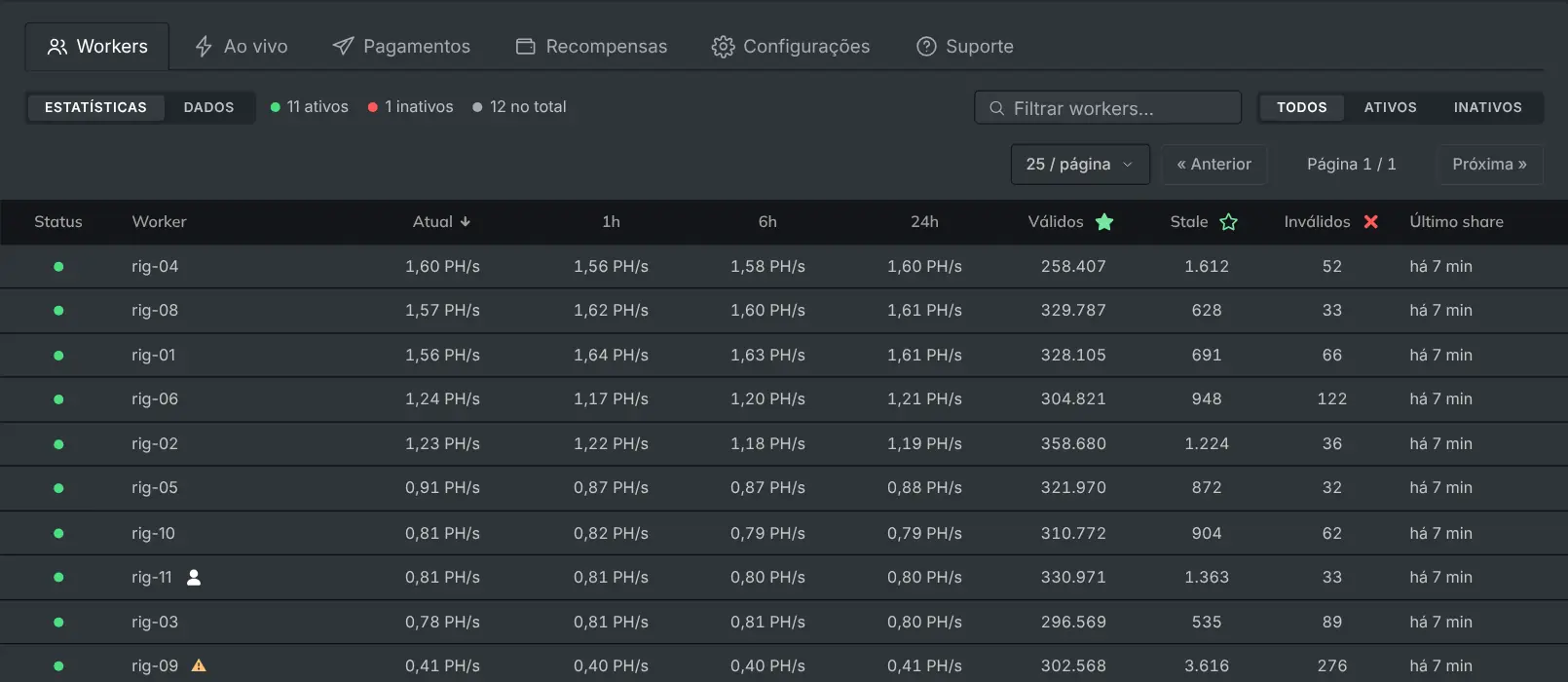Click the red X Inválidos icon

(x=1371, y=222)
